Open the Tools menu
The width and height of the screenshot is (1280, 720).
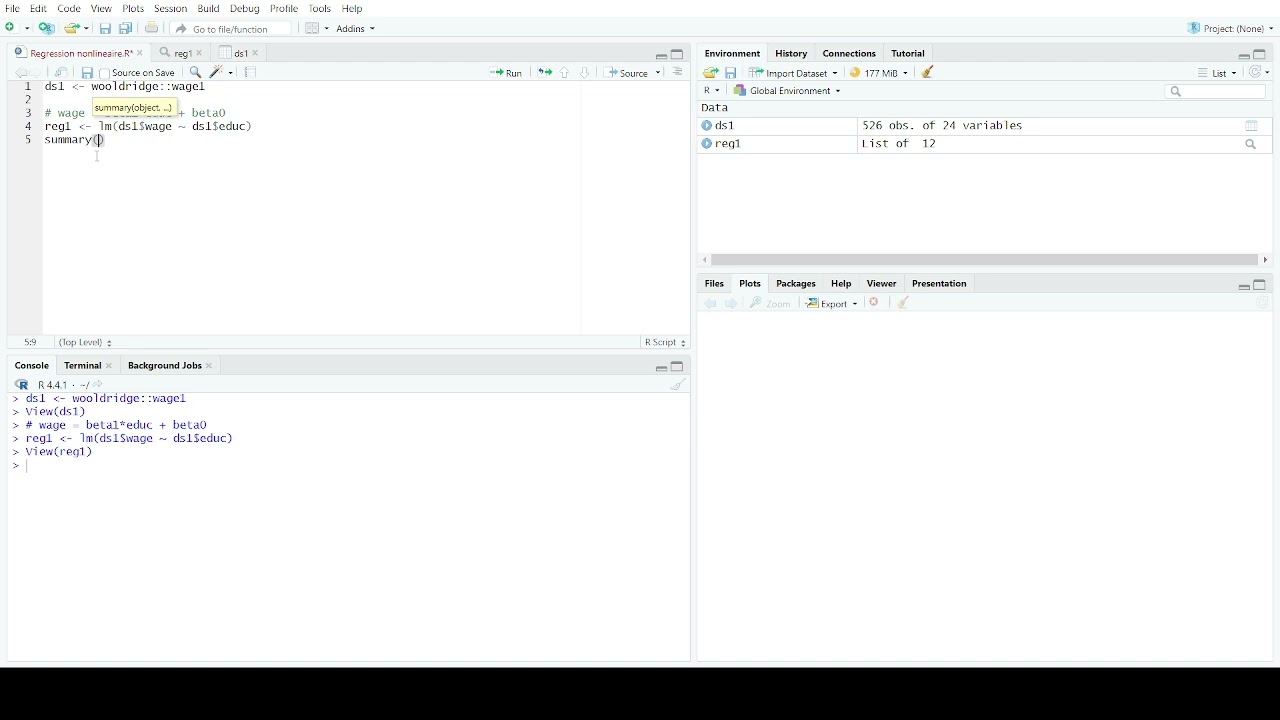coord(321,9)
